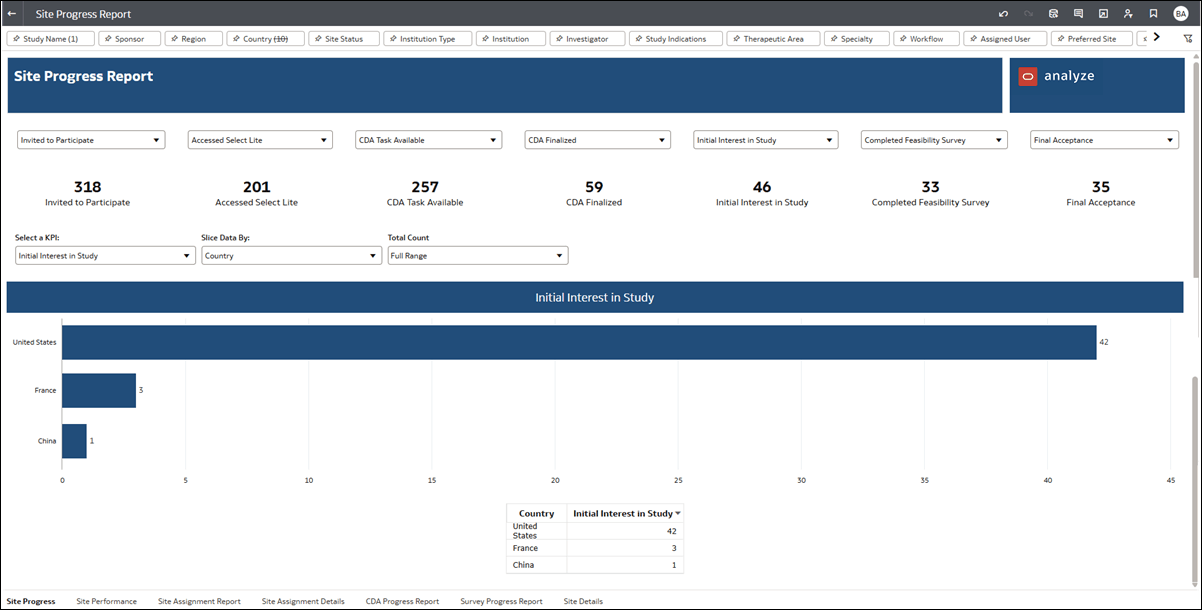Click the export/open-in-window icon
The width and height of the screenshot is (1202, 610).
point(1103,13)
